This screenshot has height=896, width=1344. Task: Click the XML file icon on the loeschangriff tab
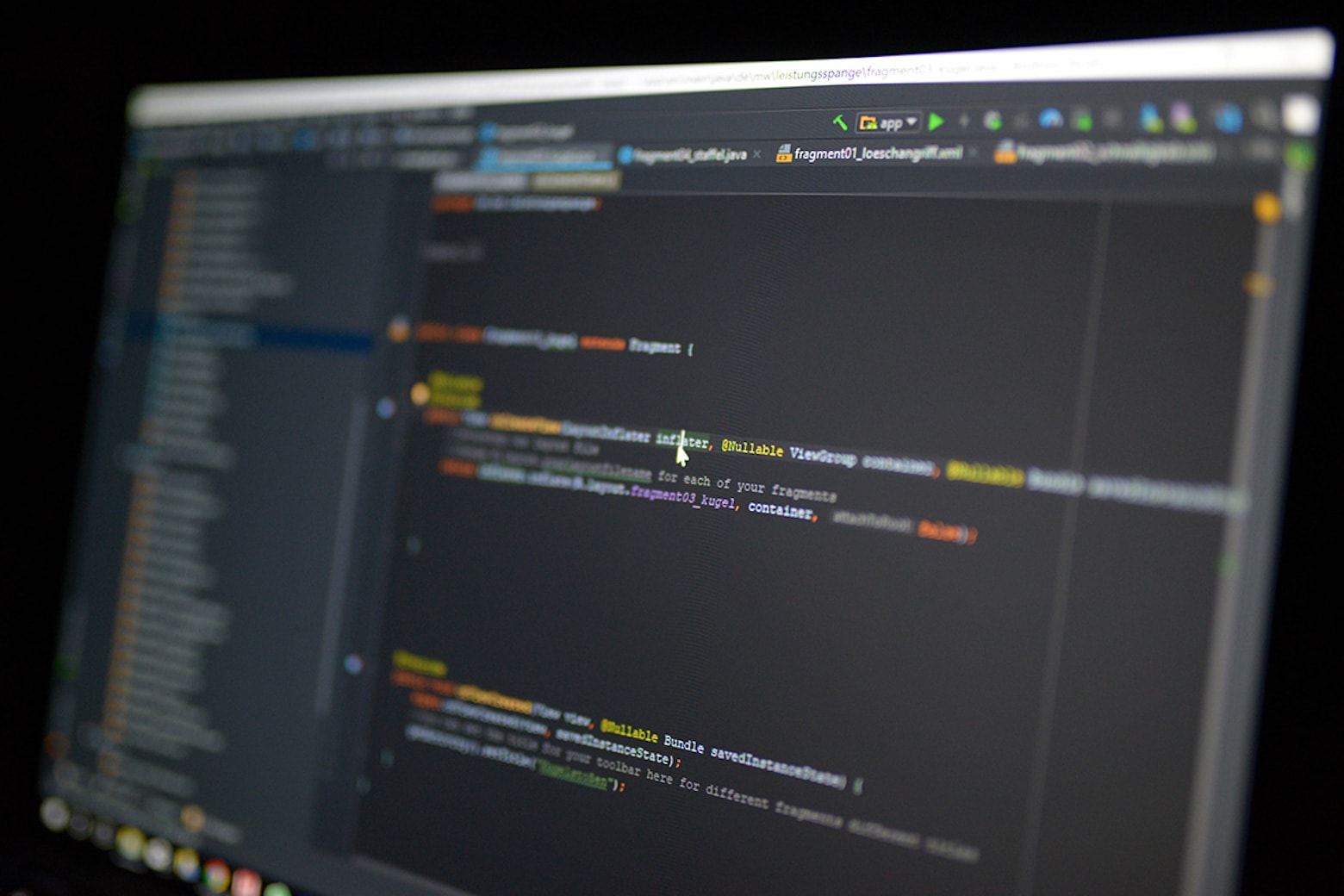tap(782, 153)
